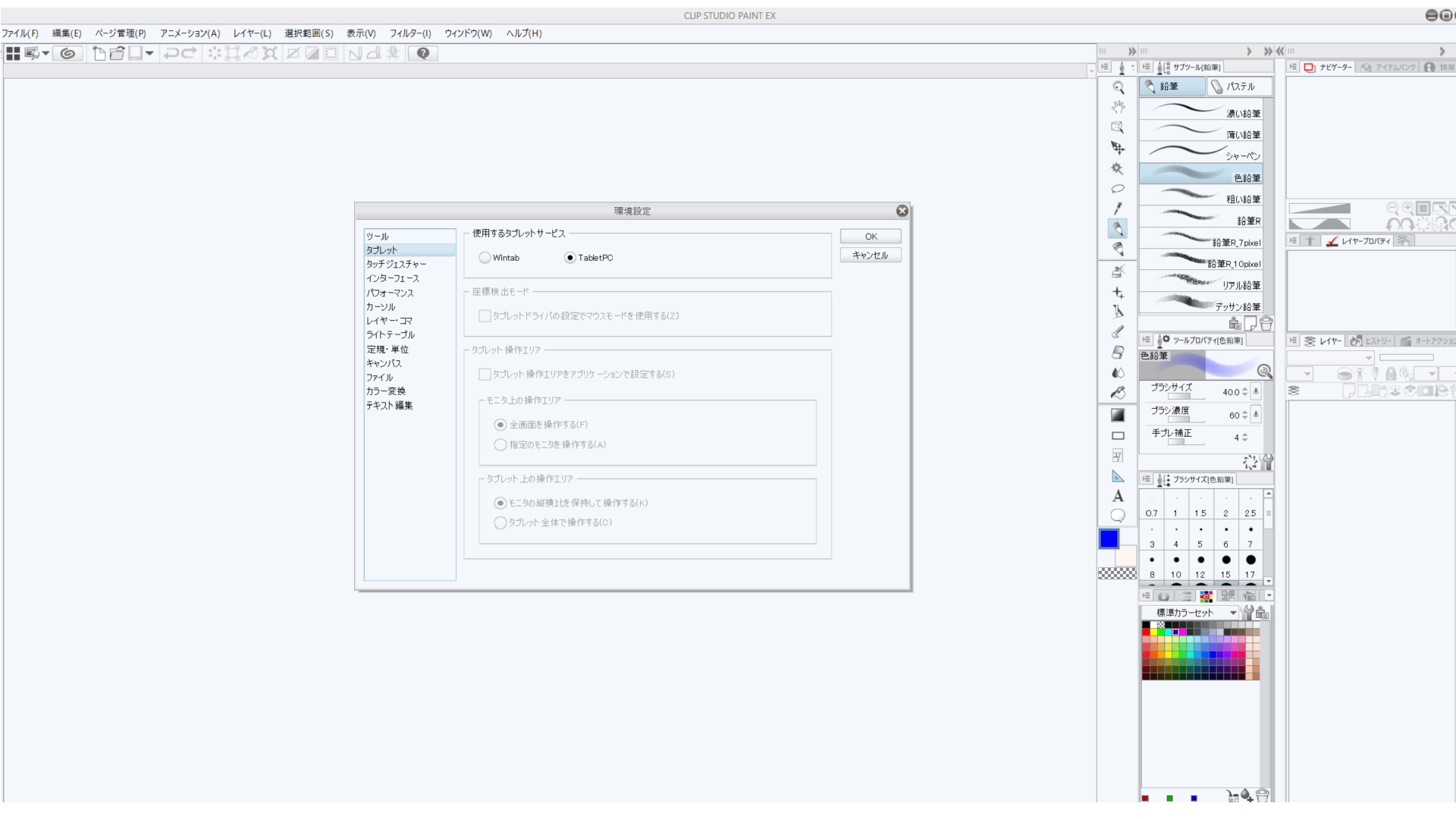The width and height of the screenshot is (1456, 819).
Task: Switch to the パステル sub tool tab
Action: coord(1239,86)
